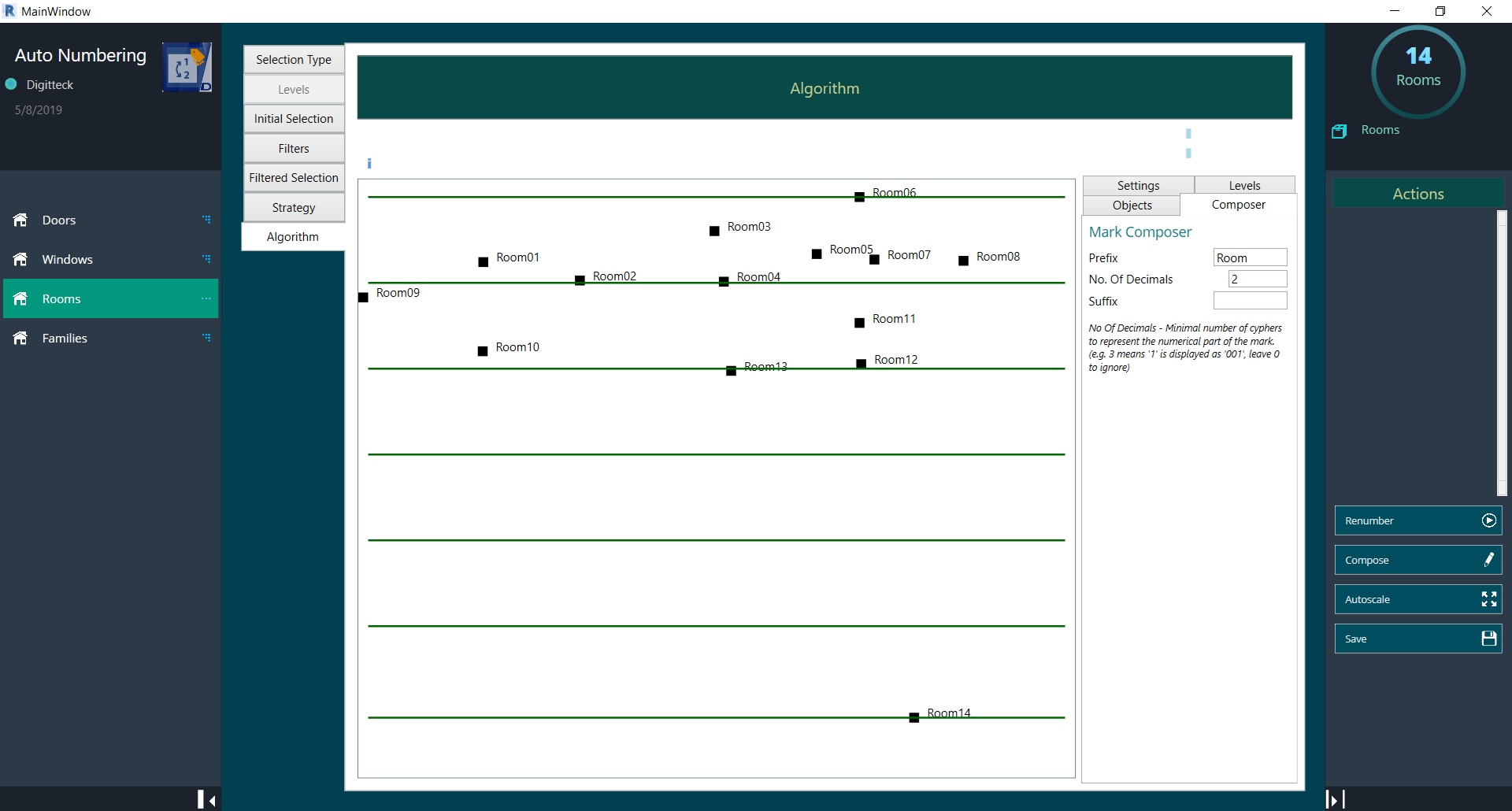Click the Actions panel scrollbar
This screenshot has height=811, width=1512.
click(x=1502, y=353)
